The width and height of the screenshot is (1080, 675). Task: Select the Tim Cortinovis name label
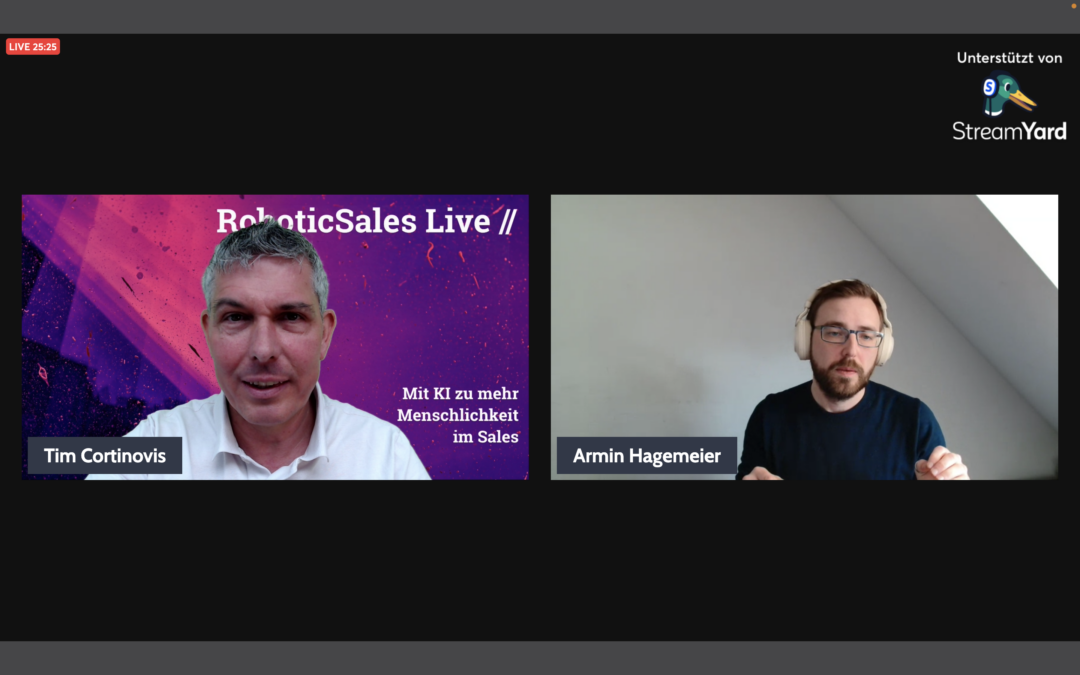(x=105, y=455)
